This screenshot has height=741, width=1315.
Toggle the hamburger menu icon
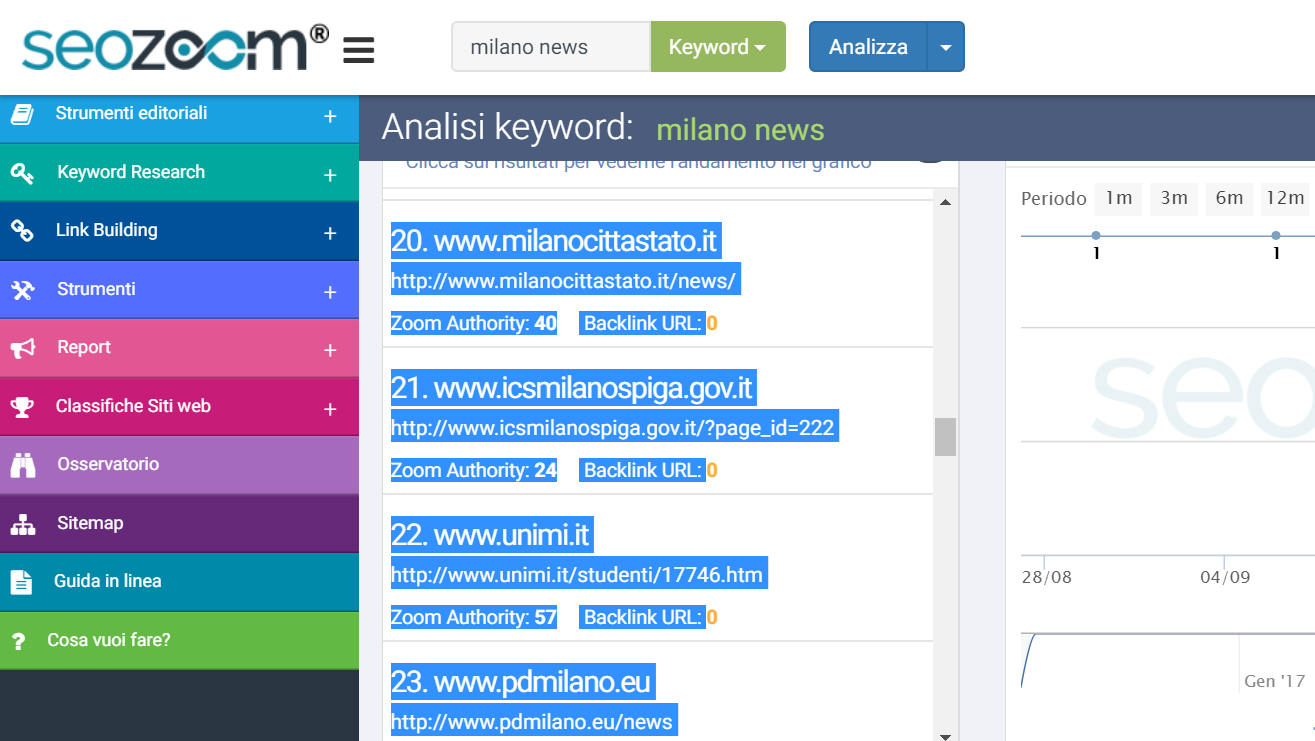pos(358,50)
